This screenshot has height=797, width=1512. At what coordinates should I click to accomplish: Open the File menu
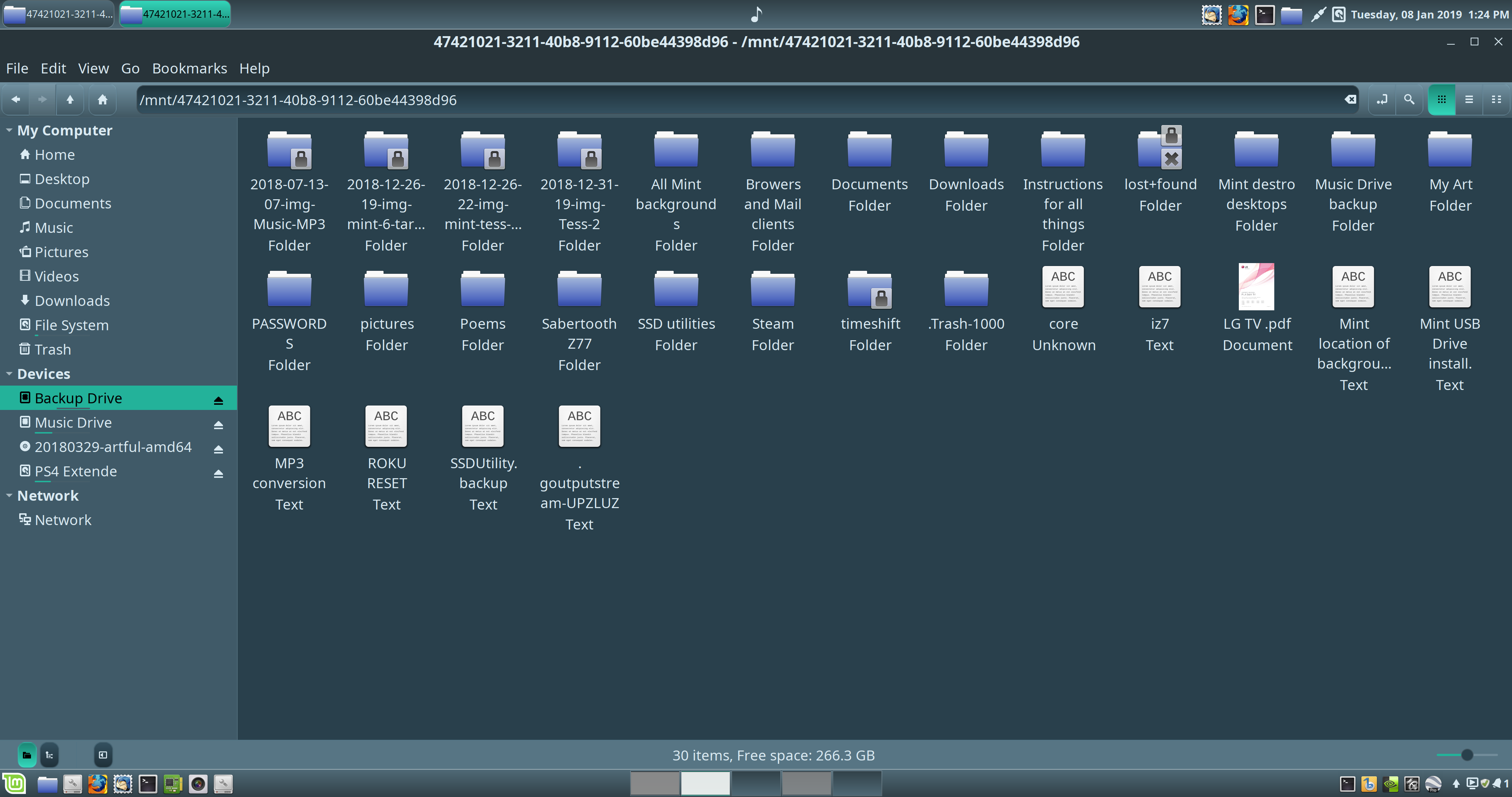click(17, 68)
